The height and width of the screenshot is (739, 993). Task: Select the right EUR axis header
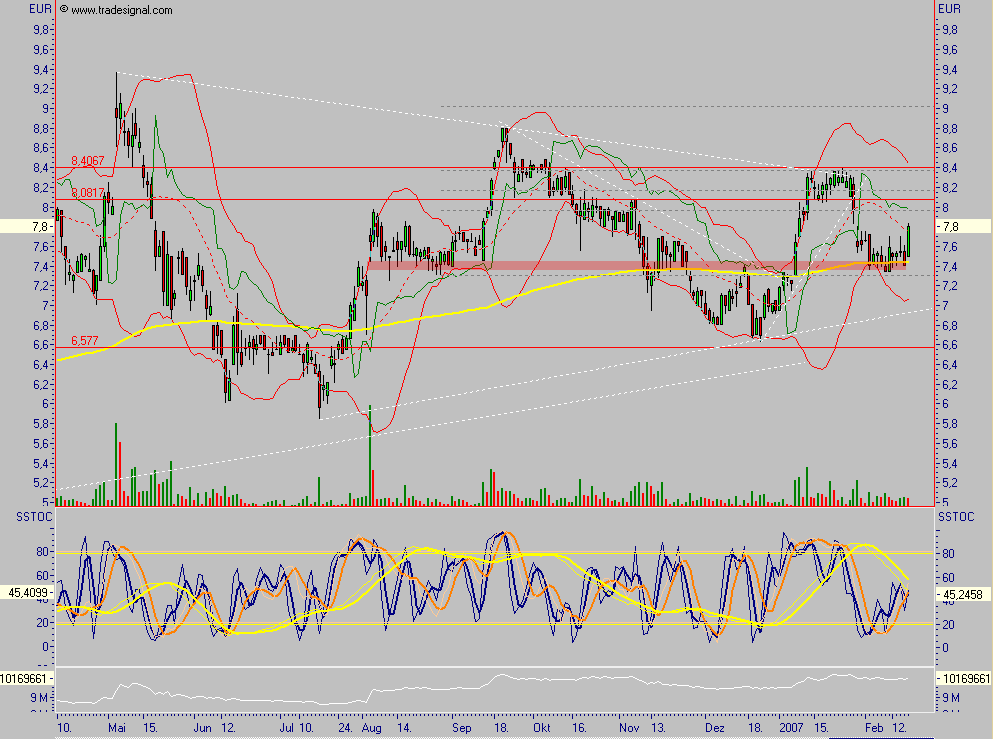click(x=949, y=9)
